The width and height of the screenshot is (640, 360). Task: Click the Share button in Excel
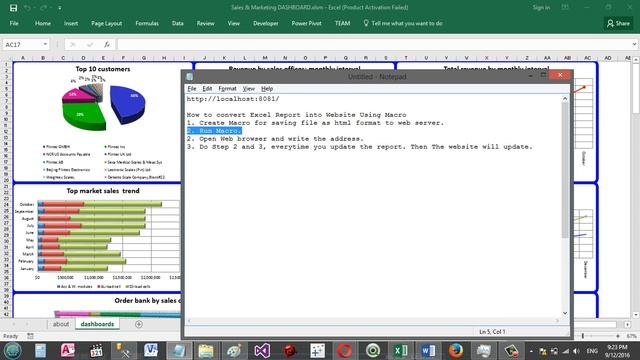618,23
